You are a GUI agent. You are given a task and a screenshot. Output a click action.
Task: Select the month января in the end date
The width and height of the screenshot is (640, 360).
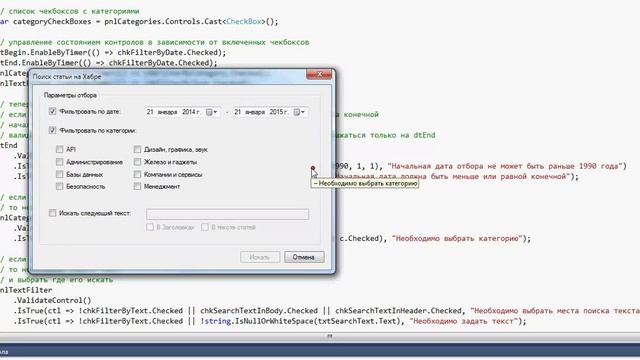(255, 112)
